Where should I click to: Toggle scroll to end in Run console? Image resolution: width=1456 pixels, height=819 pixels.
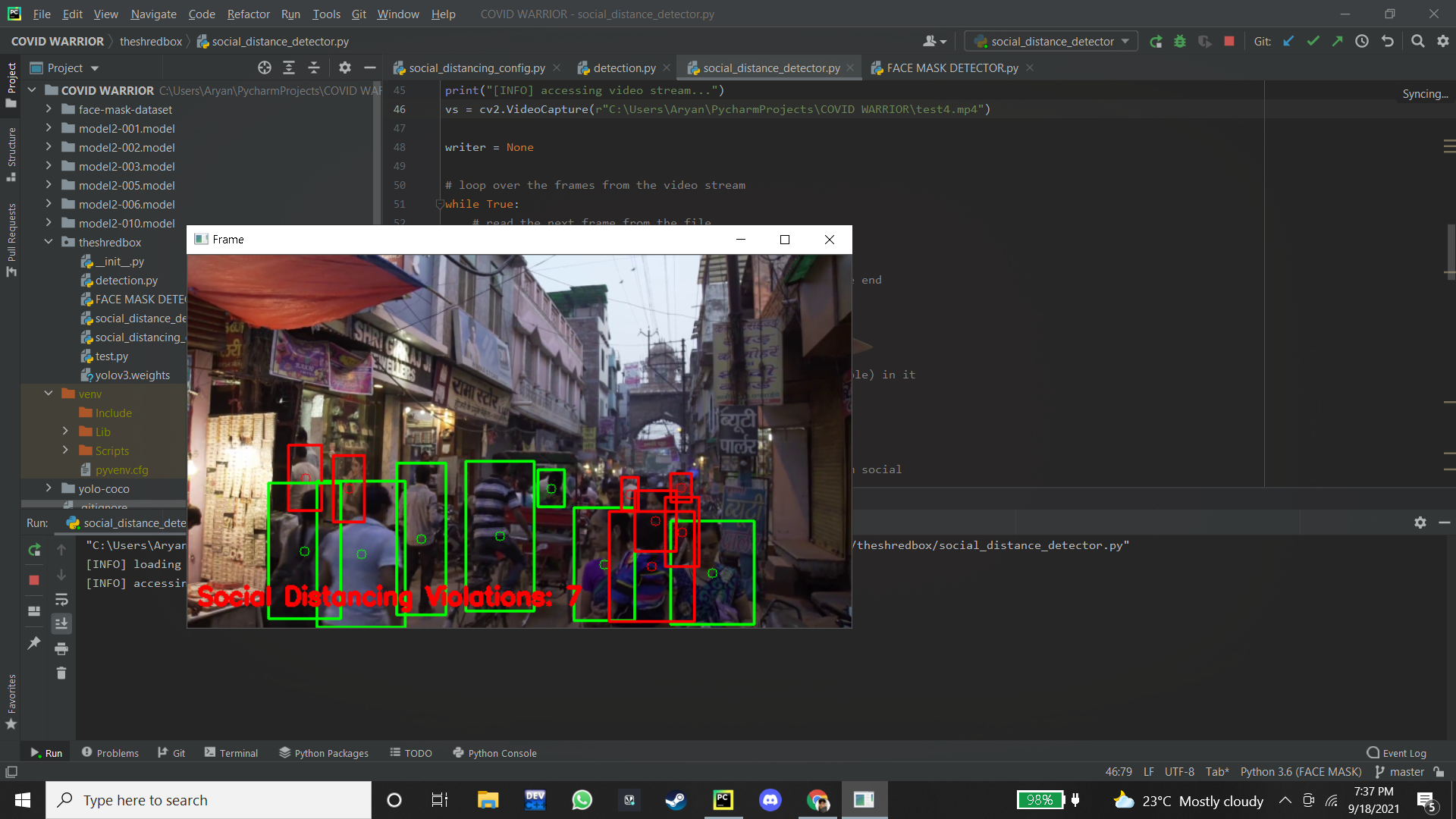[x=61, y=624]
